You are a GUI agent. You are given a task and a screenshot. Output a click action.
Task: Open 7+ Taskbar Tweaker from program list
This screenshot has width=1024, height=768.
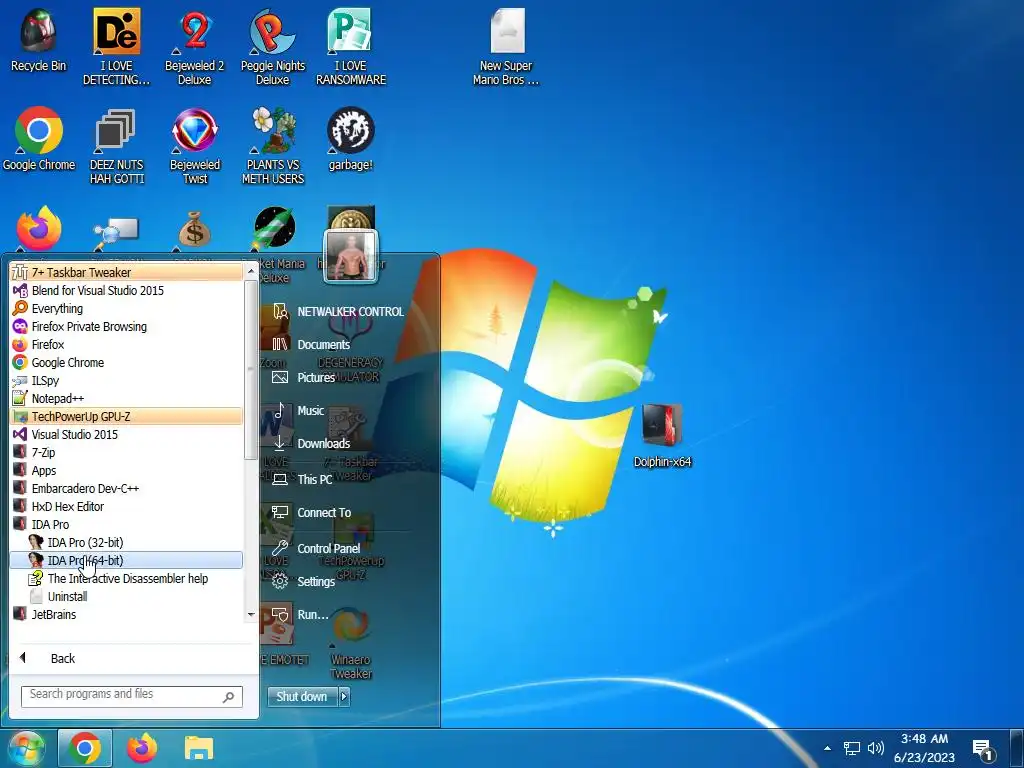127,272
